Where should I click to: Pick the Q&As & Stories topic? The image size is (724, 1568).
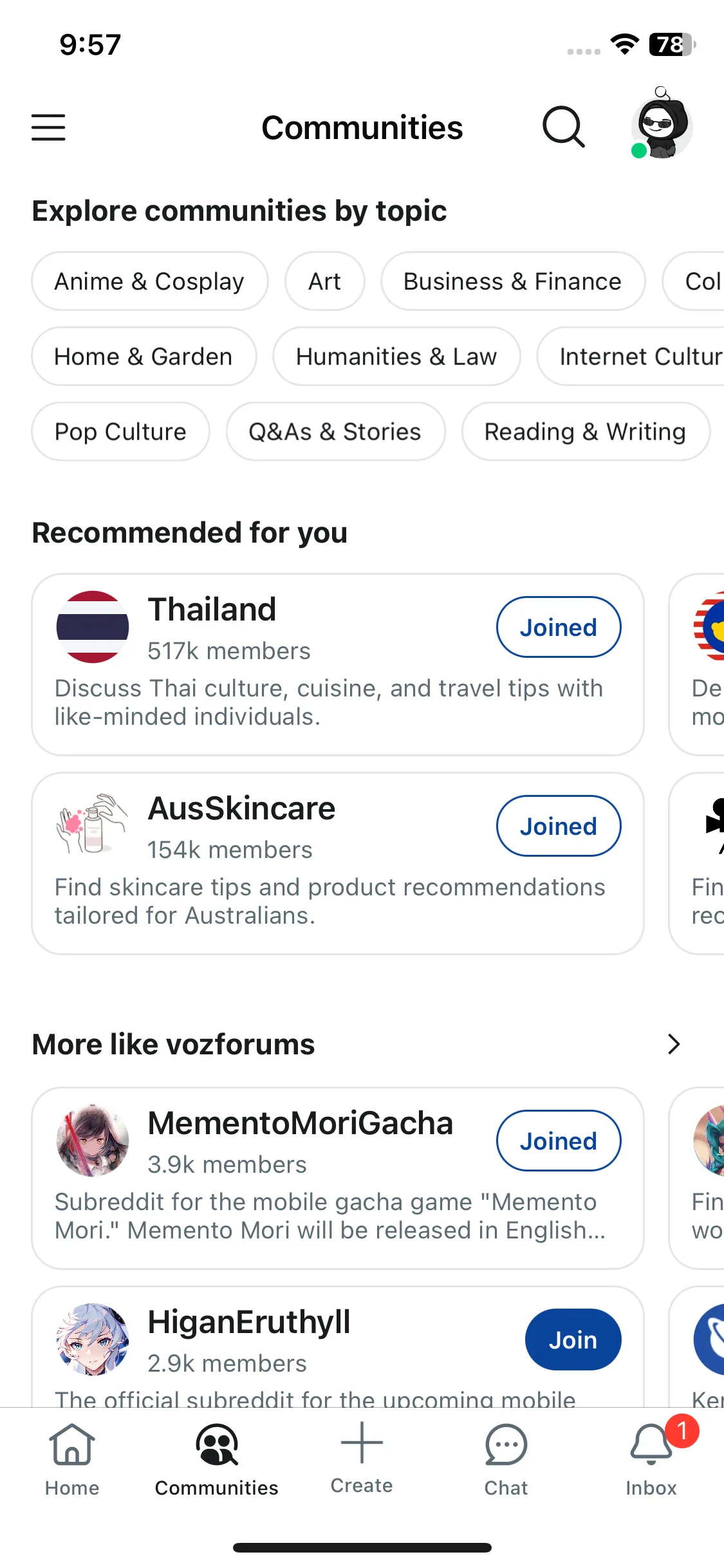pos(335,431)
